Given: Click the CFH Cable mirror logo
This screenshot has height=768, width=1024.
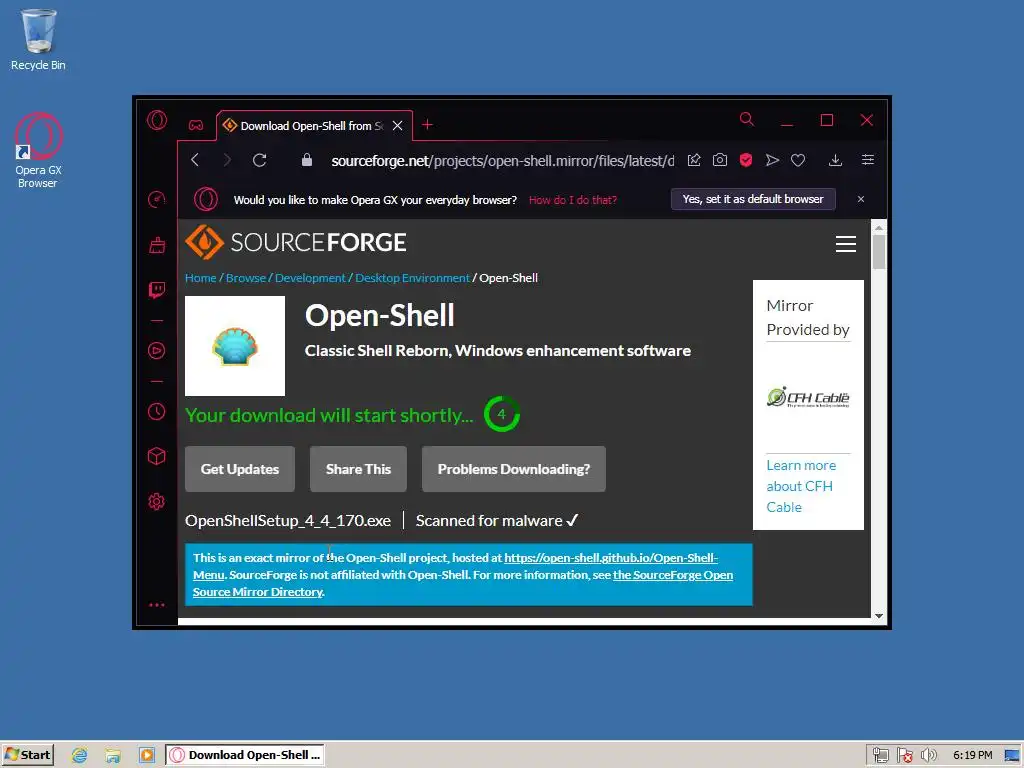Looking at the screenshot, I should 808,397.
